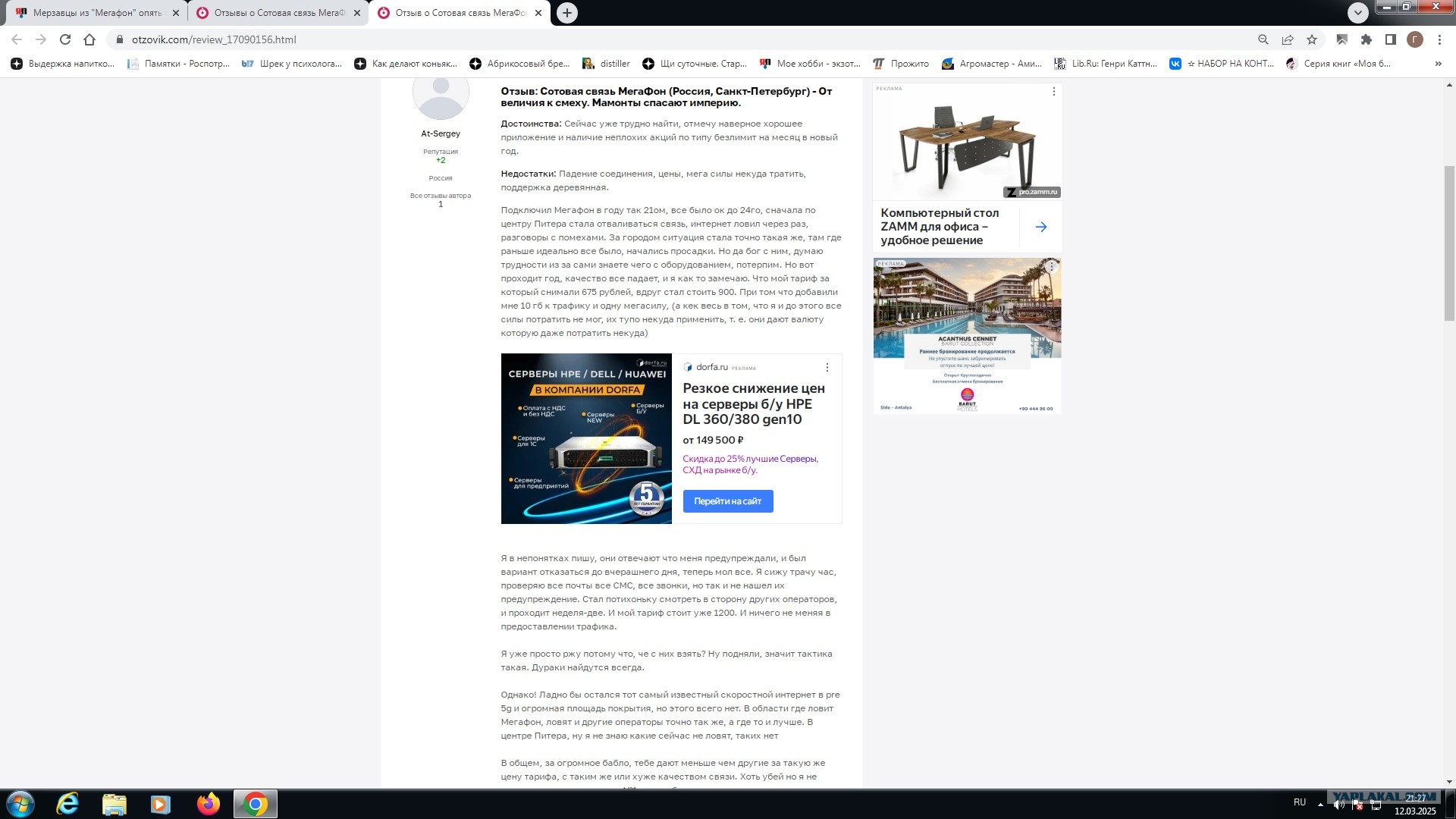
Task: Show hidden system tray icons
Action: point(1320,804)
